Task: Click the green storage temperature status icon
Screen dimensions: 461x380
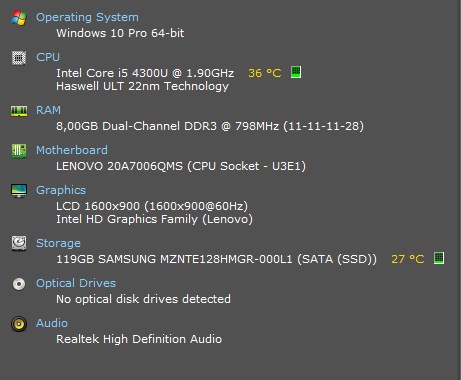Action: coord(439,258)
